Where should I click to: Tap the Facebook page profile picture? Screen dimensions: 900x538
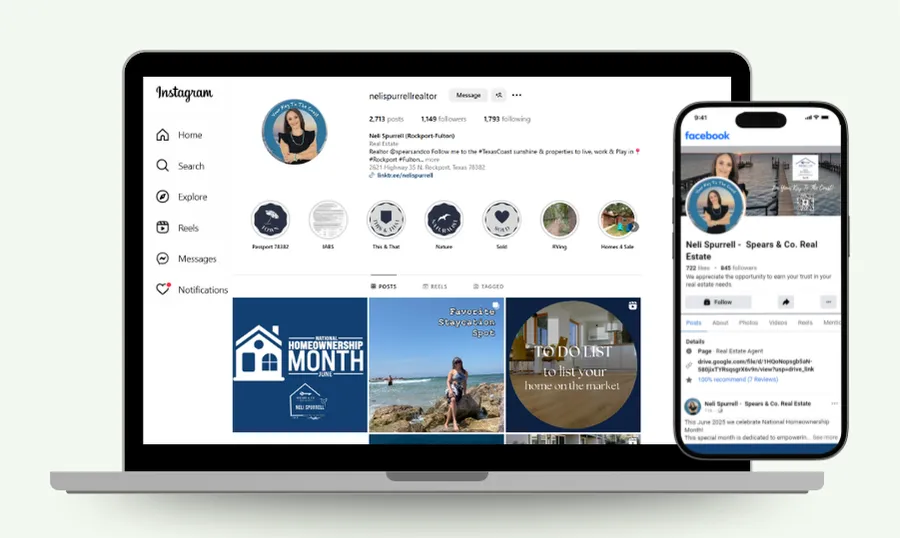pyautogui.click(x=715, y=205)
